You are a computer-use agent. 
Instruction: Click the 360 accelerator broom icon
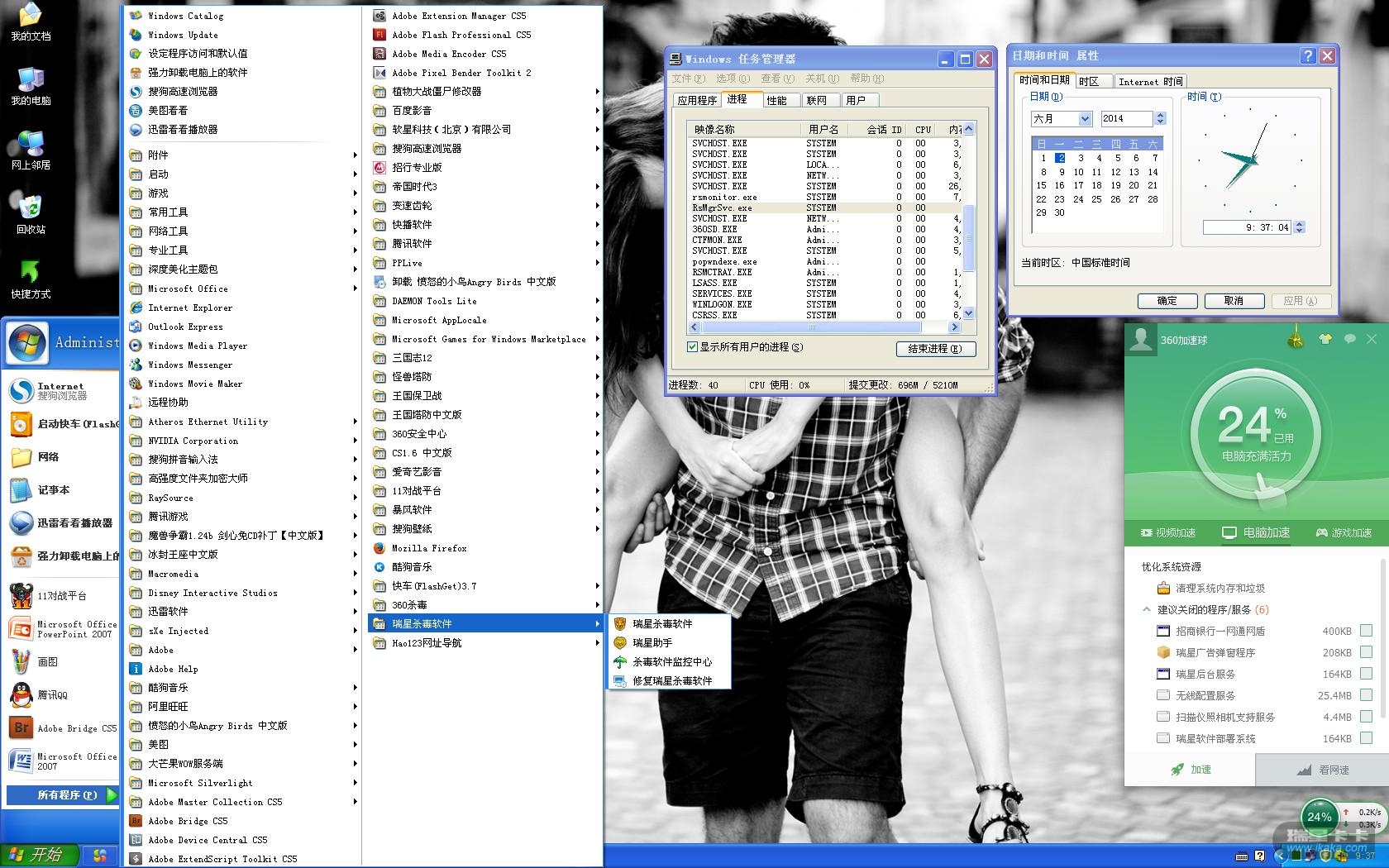(x=1296, y=339)
